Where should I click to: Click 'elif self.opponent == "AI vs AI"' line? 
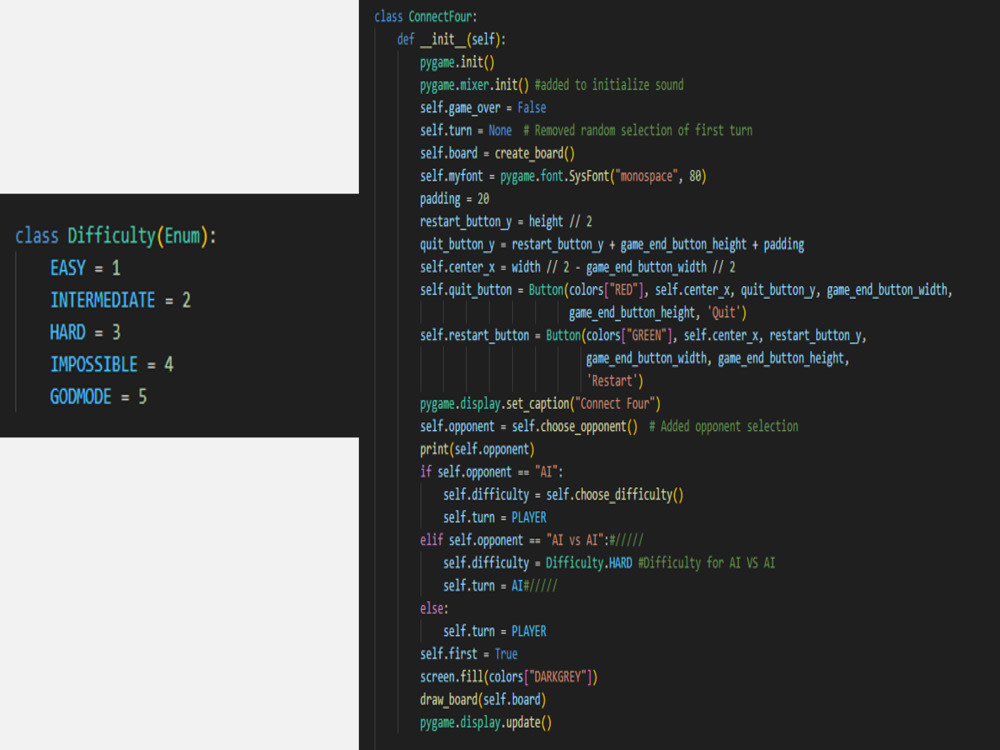coord(531,540)
